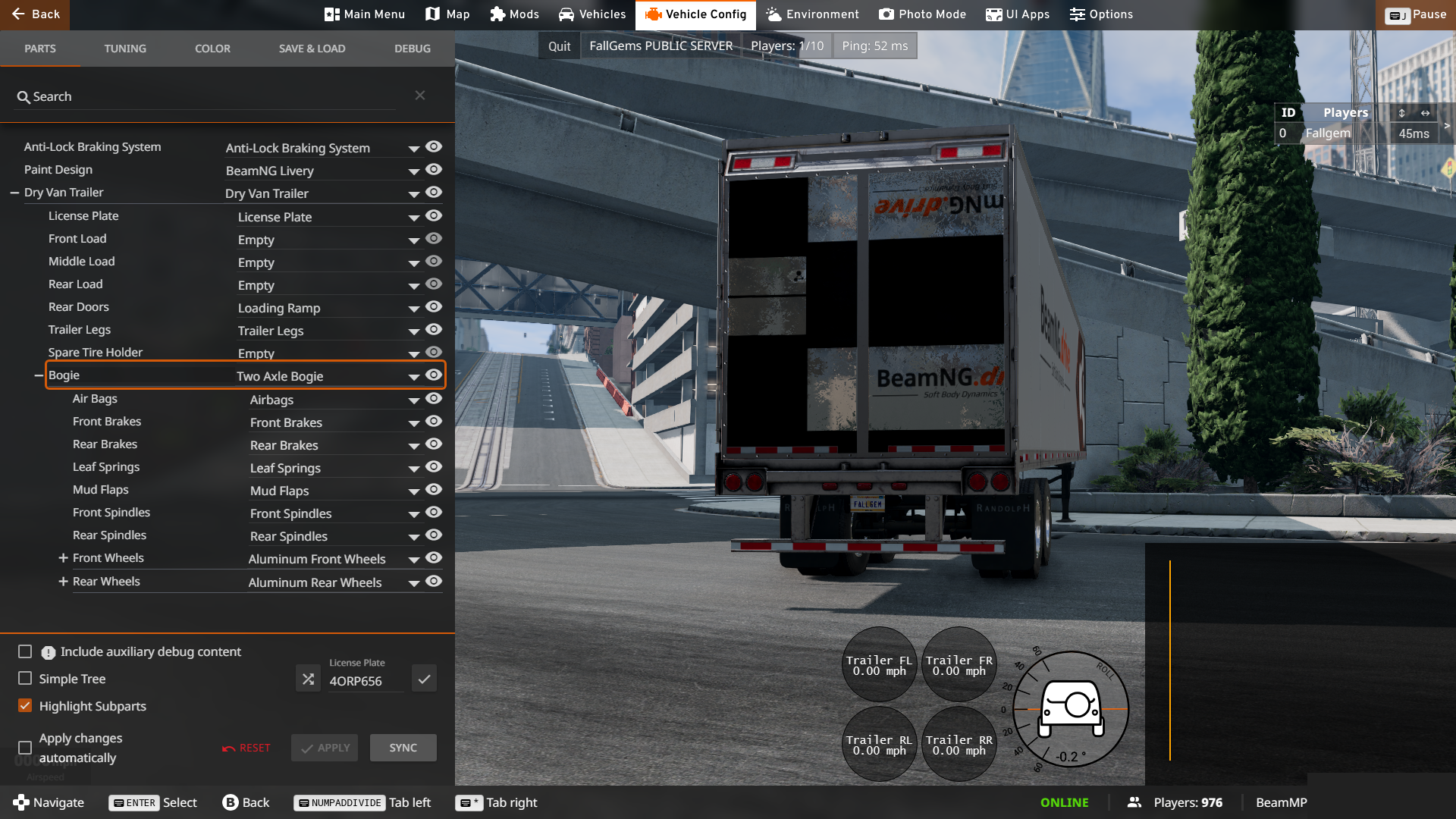
Task: Open the Two Axle Bogie dropdown
Action: pos(328,376)
